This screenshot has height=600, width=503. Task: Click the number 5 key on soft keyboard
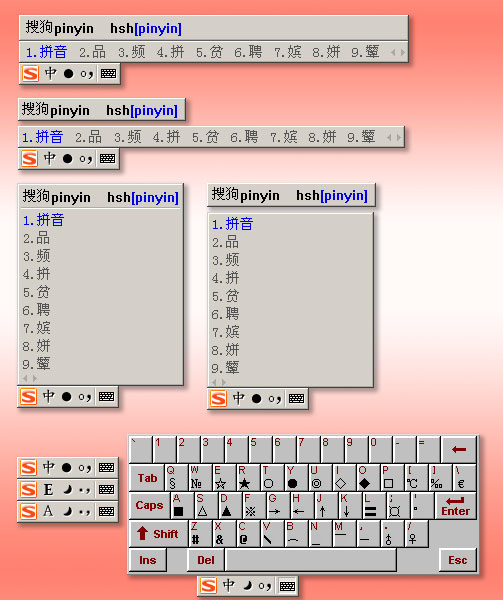point(260,449)
